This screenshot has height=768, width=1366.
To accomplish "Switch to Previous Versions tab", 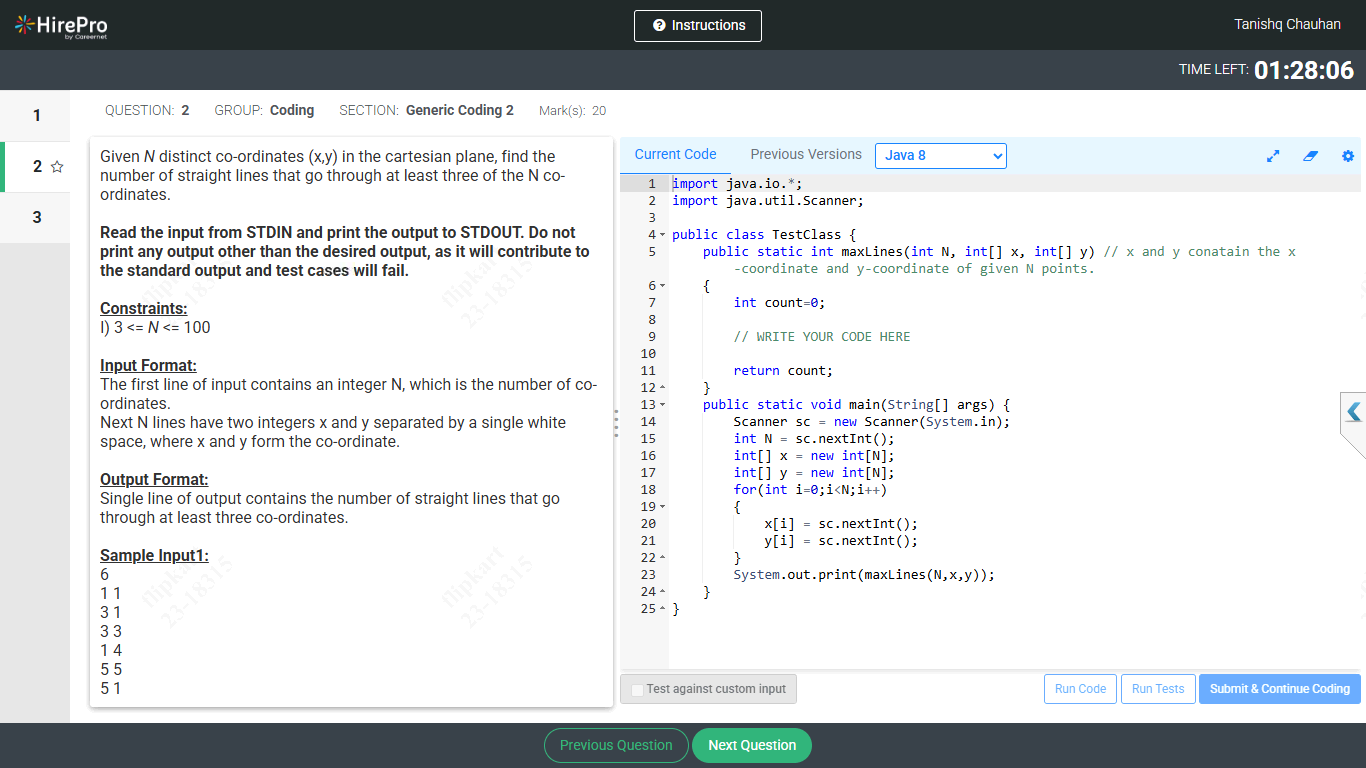I will click(x=806, y=155).
